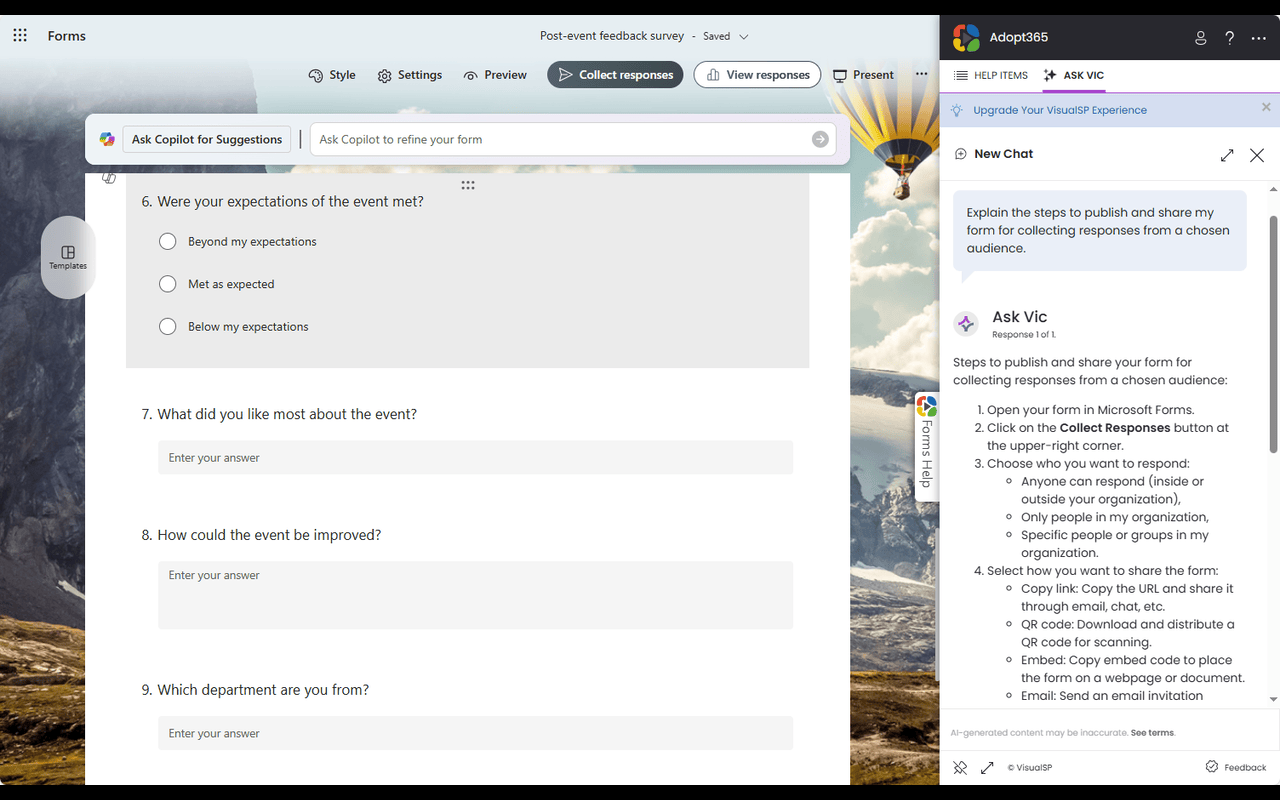Image resolution: width=1280 pixels, height=800 pixels.
Task: Open the Templates side panel
Action: (68, 257)
